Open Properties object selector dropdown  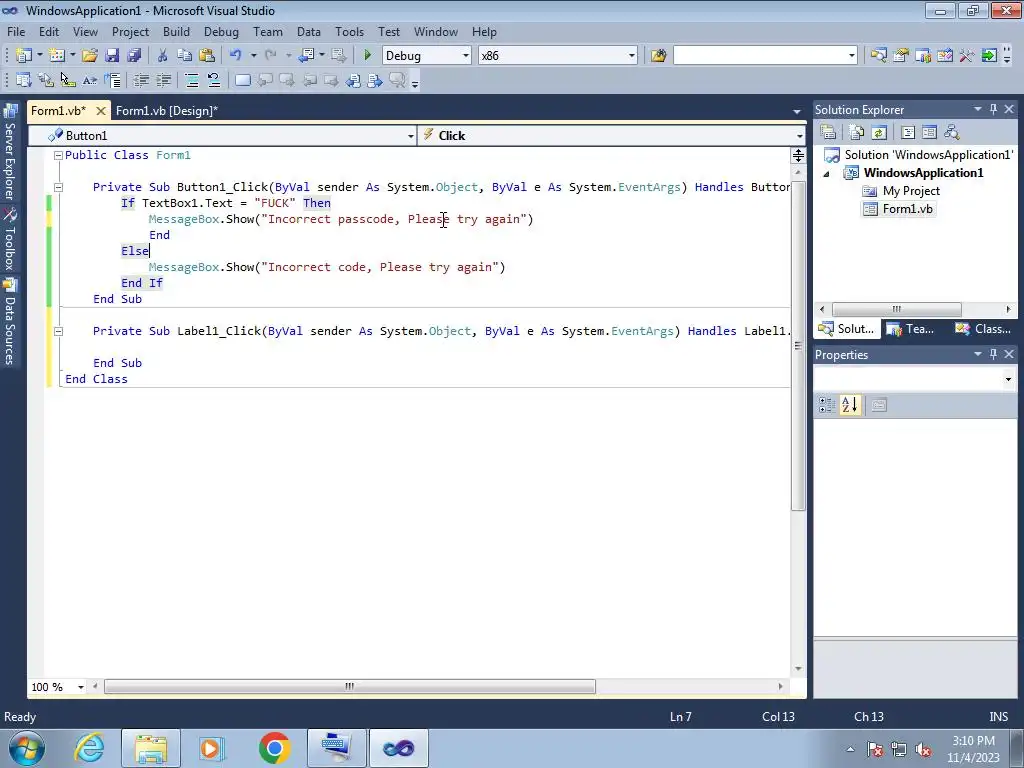point(1008,379)
